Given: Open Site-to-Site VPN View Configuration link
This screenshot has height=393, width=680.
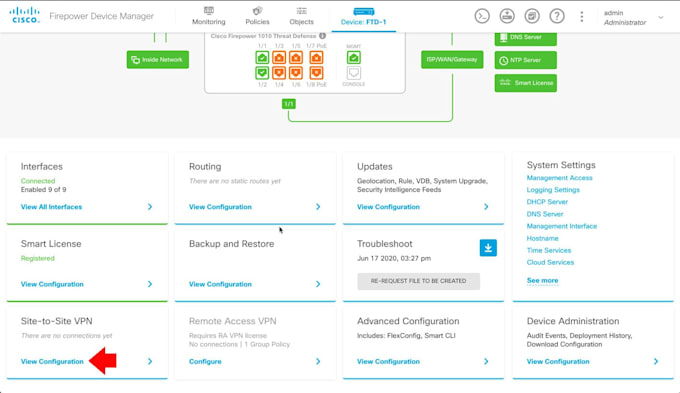Looking at the screenshot, I should (52, 361).
